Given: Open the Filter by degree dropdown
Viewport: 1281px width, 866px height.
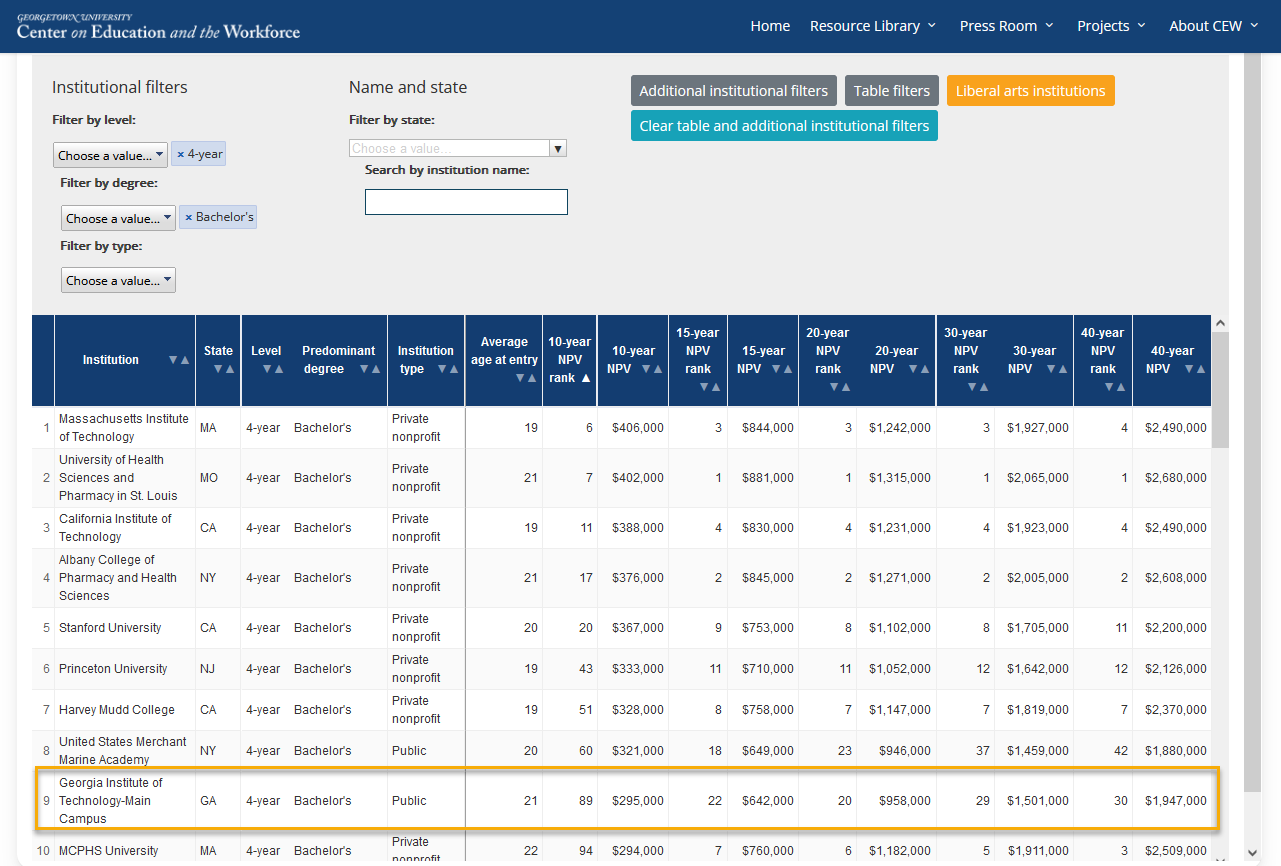Looking at the screenshot, I should (118, 218).
